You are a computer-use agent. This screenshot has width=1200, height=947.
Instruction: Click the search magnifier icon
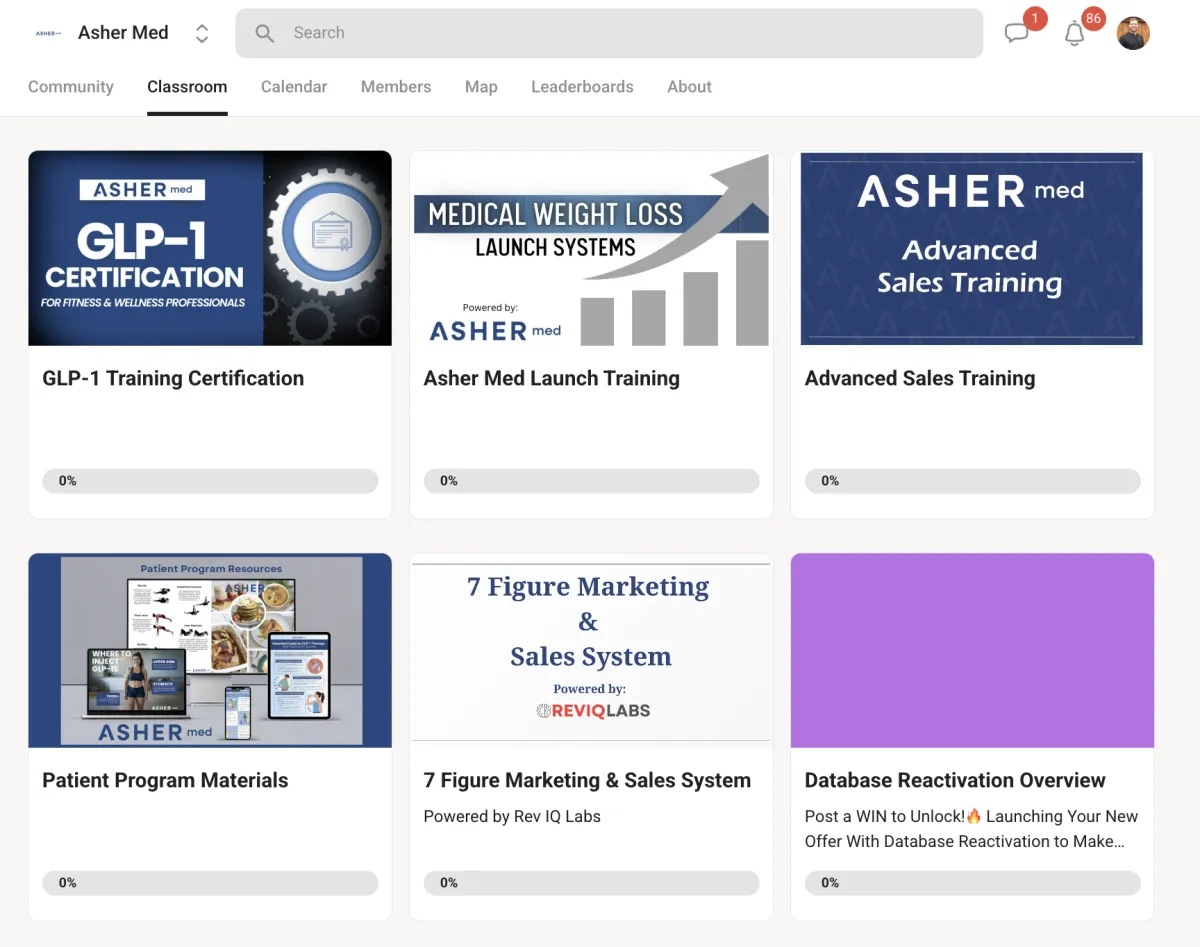click(x=265, y=33)
